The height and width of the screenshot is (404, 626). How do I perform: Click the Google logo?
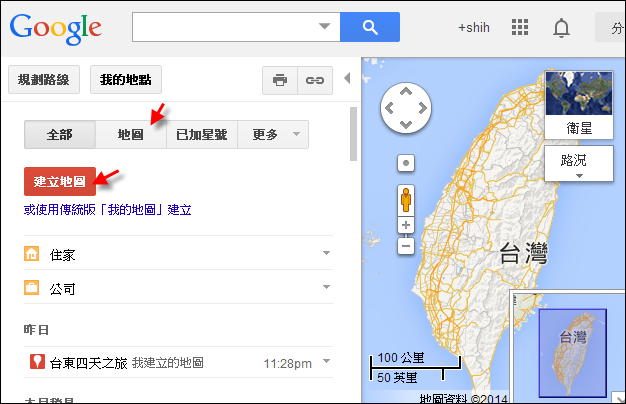click(55, 28)
